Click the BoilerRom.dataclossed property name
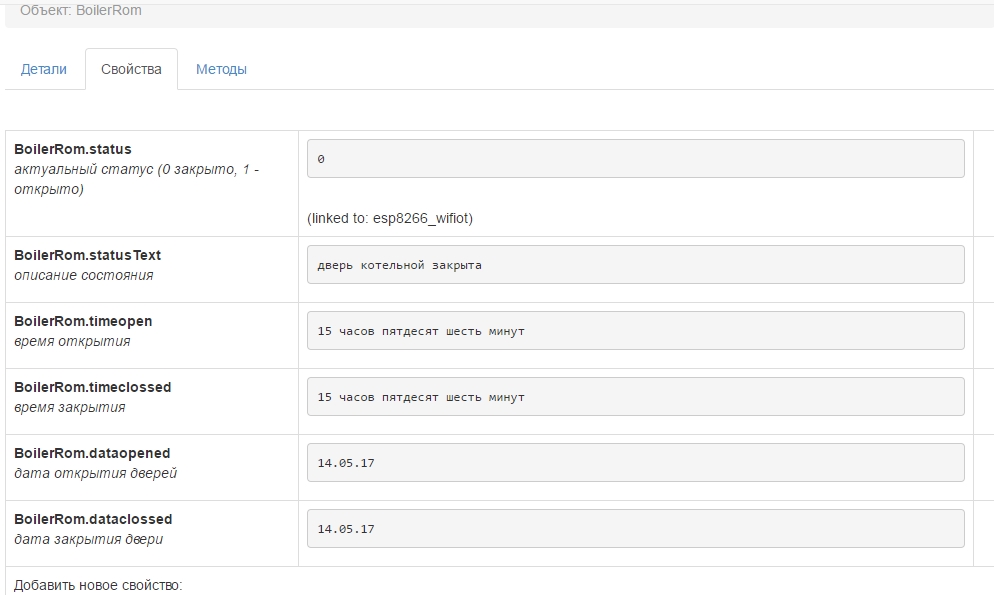The image size is (994, 595). click(93, 519)
